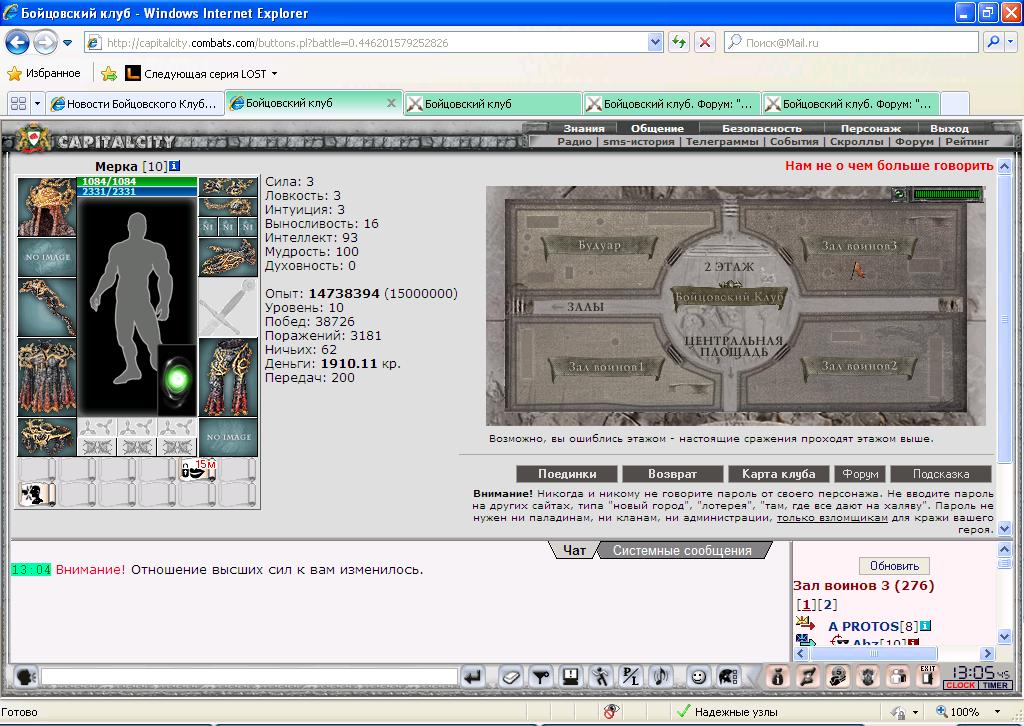Viewport: 1024px width, 726px height.
Task: Select the equipped gloves item slot
Action: click(x=229, y=258)
